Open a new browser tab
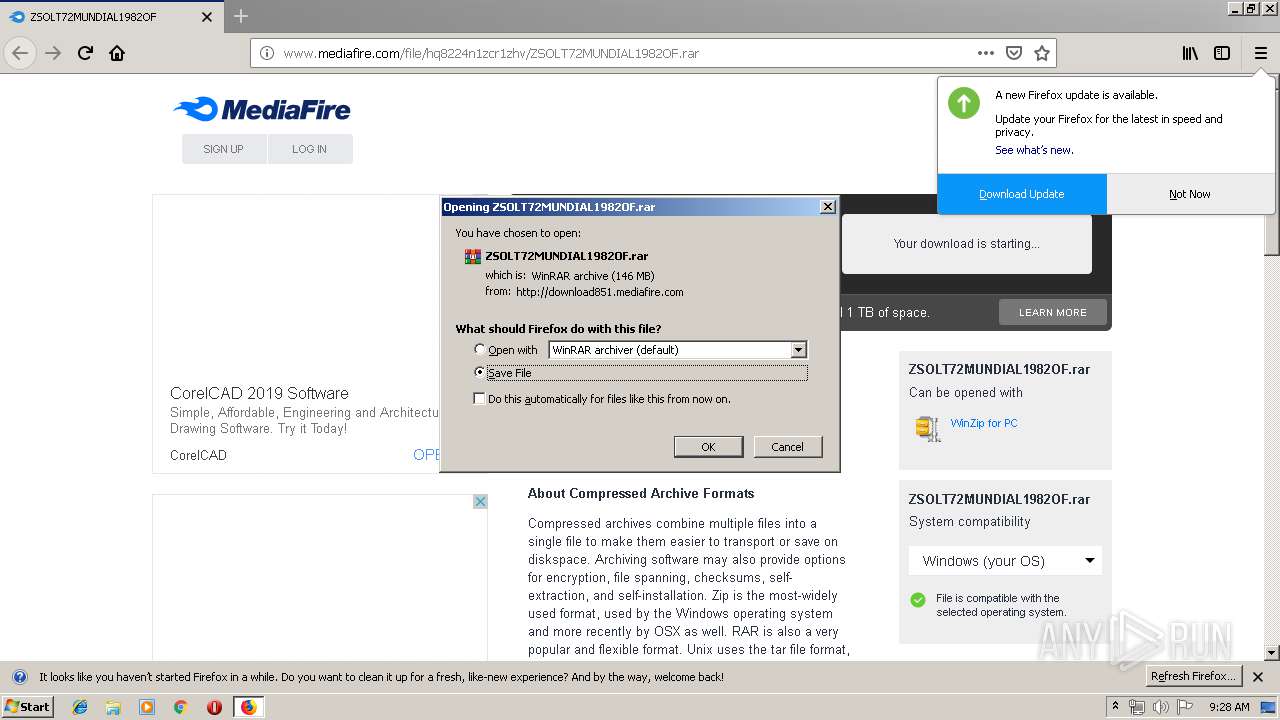Viewport: 1280px width, 720px height. click(x=240, y=16)
